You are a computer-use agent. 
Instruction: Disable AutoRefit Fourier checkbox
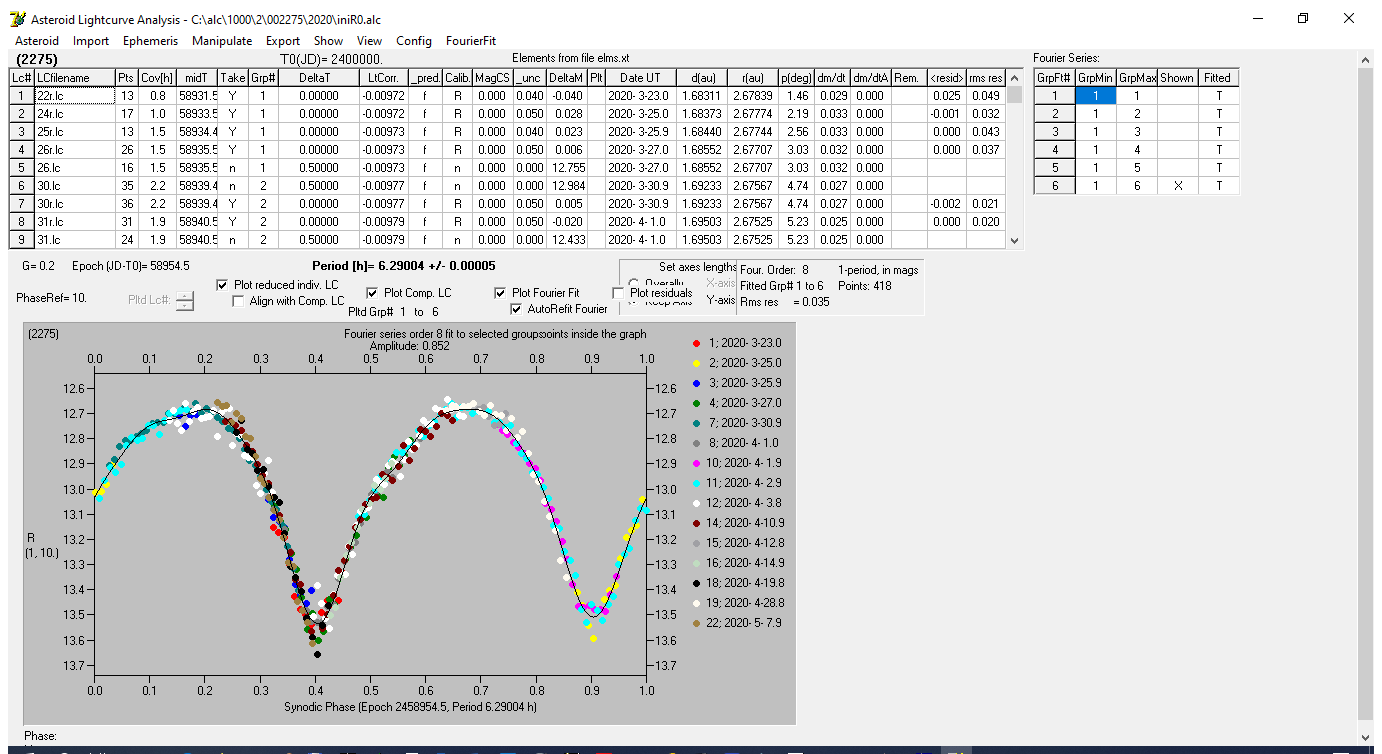(517, 309)
